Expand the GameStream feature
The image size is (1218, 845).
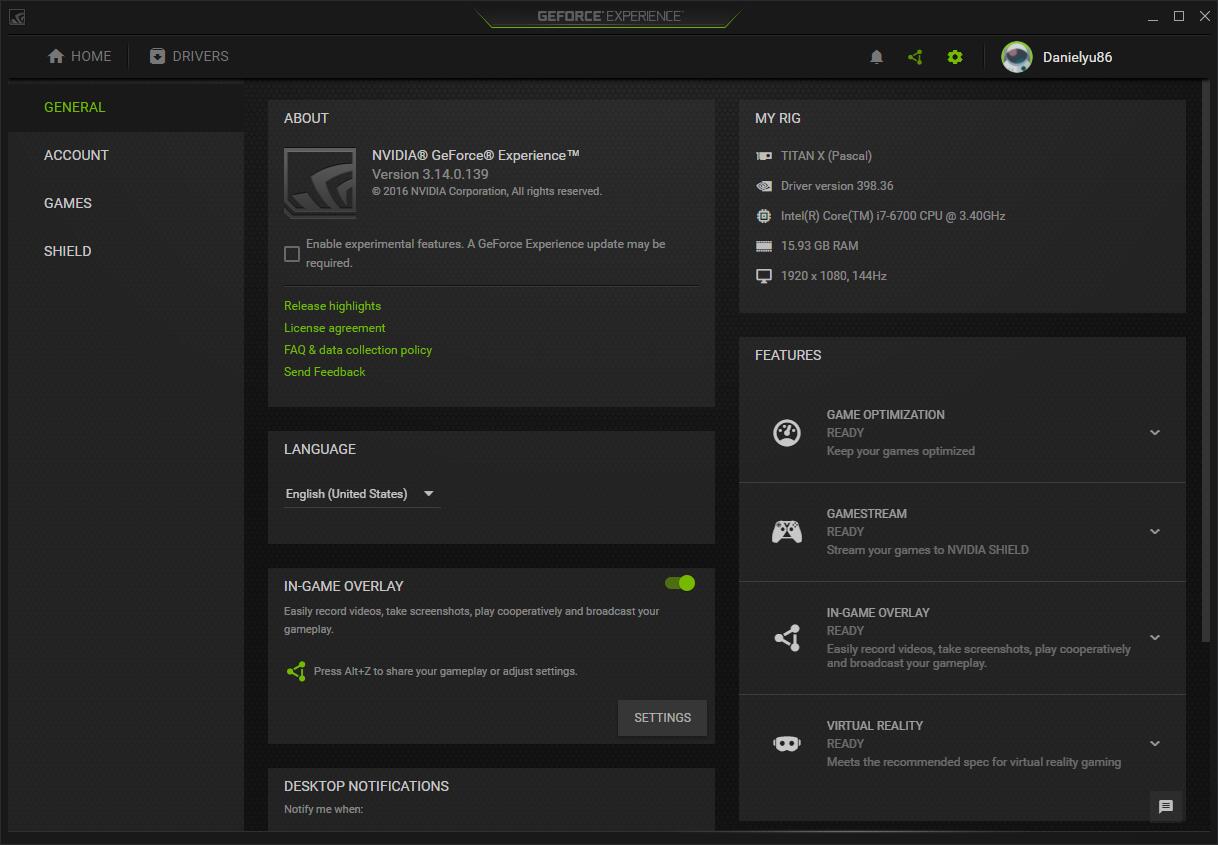(x=1155, y=532)
